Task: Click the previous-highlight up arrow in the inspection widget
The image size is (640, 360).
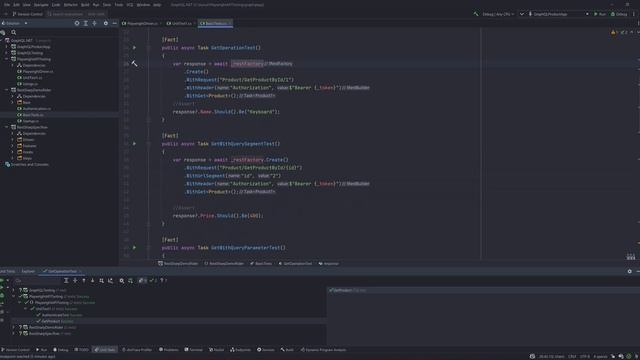Action: pos(631,32)
